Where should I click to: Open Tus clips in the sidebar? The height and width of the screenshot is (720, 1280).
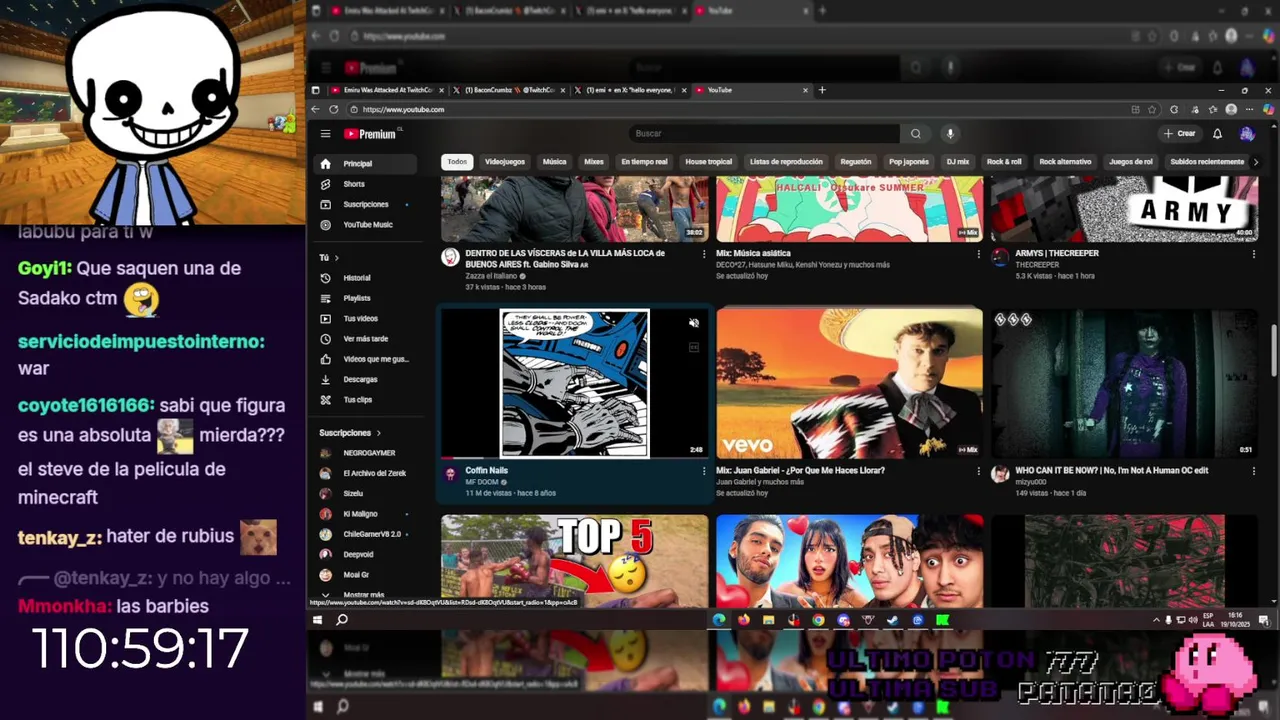pos(366,400)
